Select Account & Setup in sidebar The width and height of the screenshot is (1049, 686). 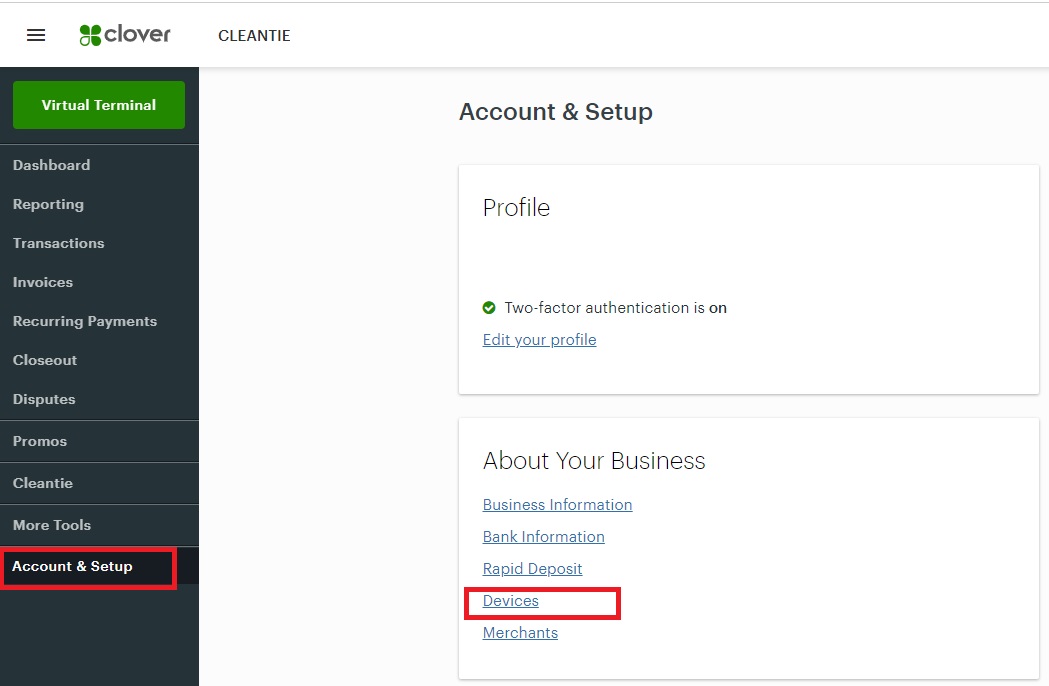coord(72,566)
